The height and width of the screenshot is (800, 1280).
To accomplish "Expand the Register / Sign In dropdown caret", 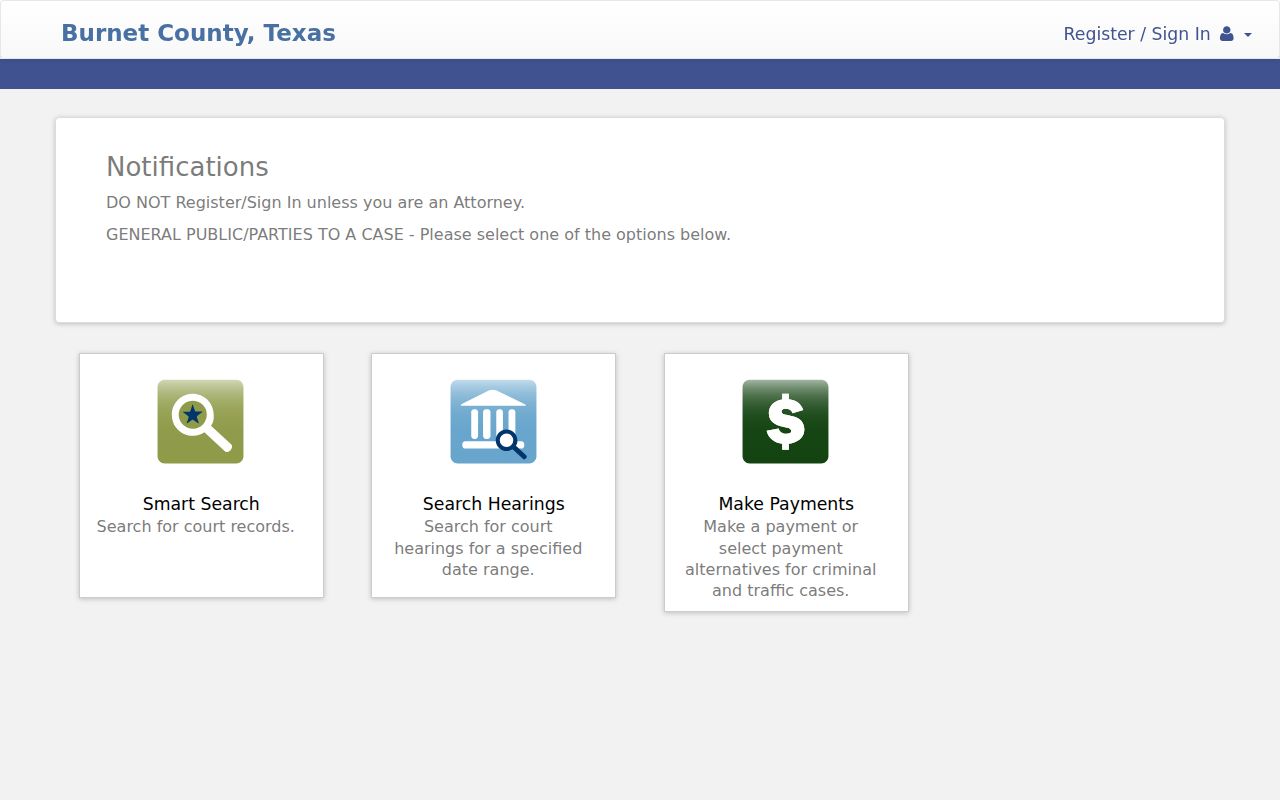I will coord(1247,35).
